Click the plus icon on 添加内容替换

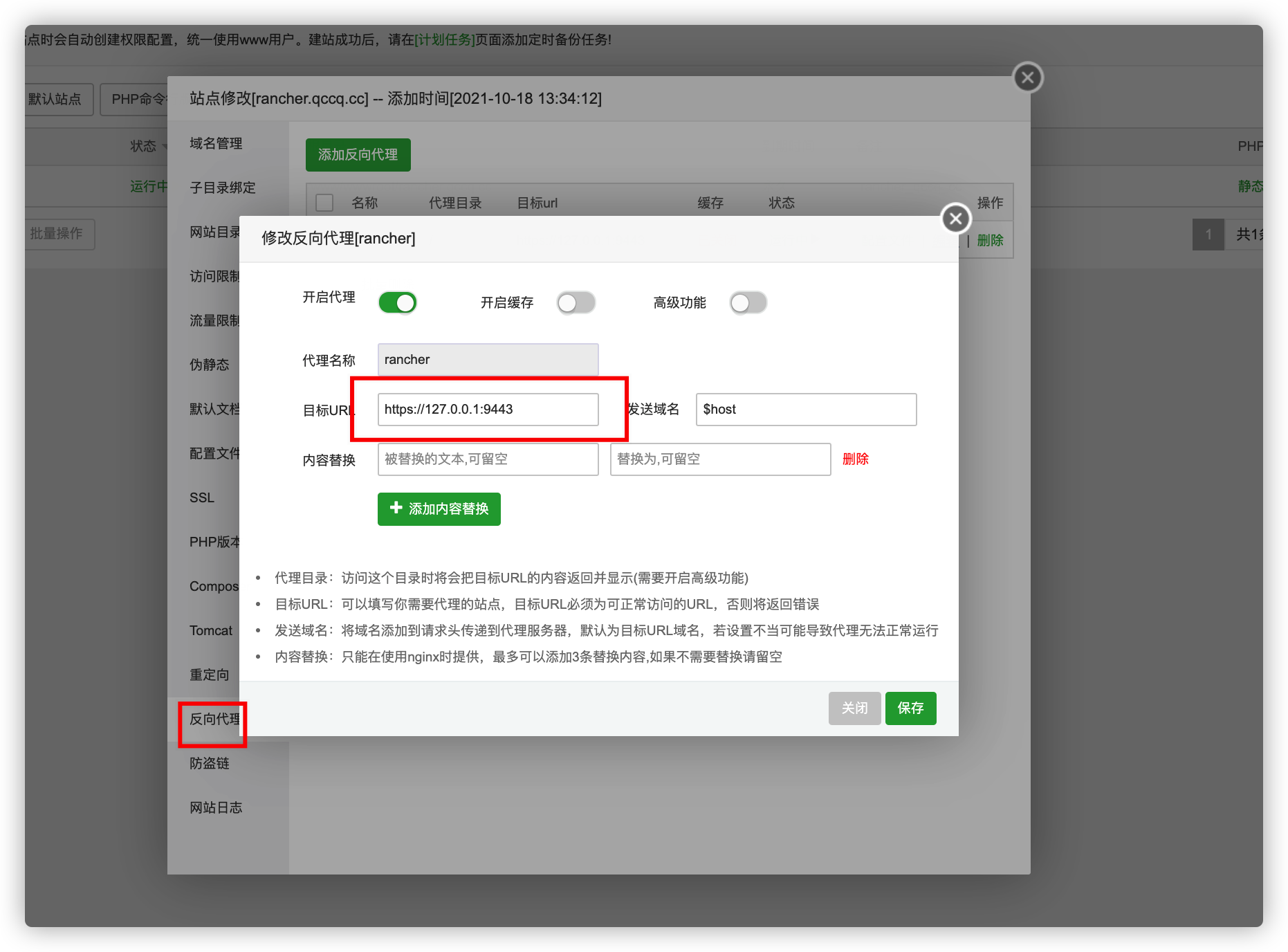pyautogui.click(x=396, y=509)
